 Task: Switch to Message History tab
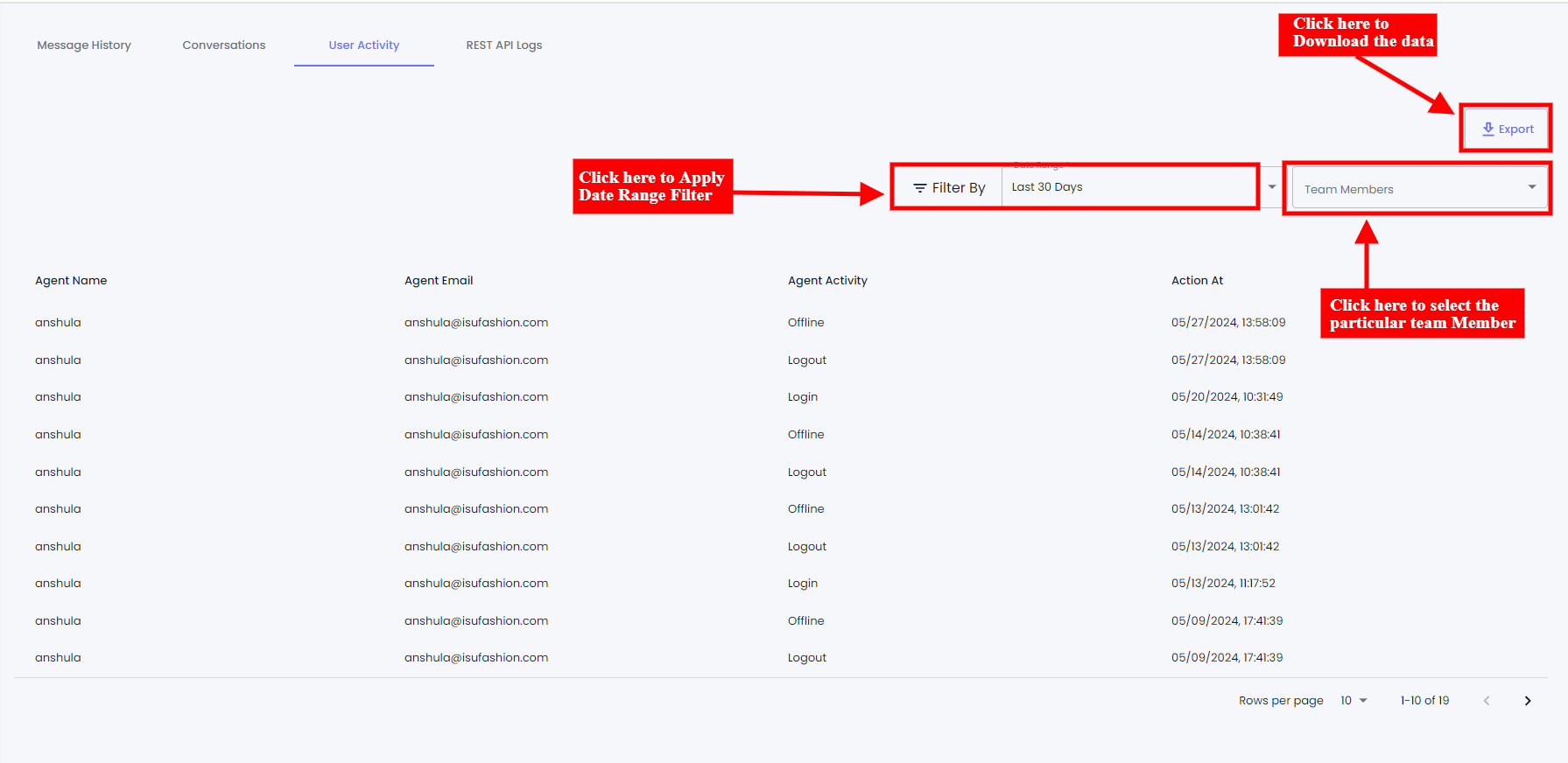pyautogui.click(x=84, y=45)
